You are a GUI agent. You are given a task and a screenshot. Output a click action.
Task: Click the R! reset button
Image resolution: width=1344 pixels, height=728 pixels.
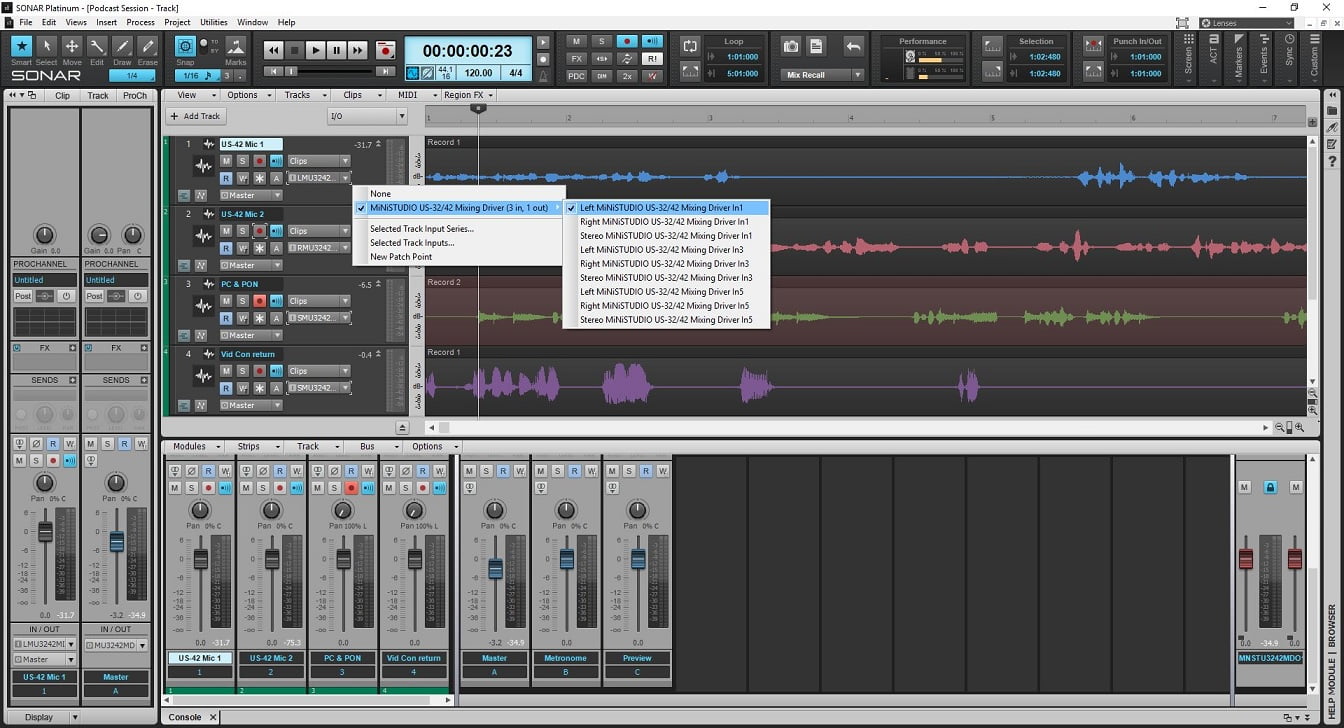point(651,59)
